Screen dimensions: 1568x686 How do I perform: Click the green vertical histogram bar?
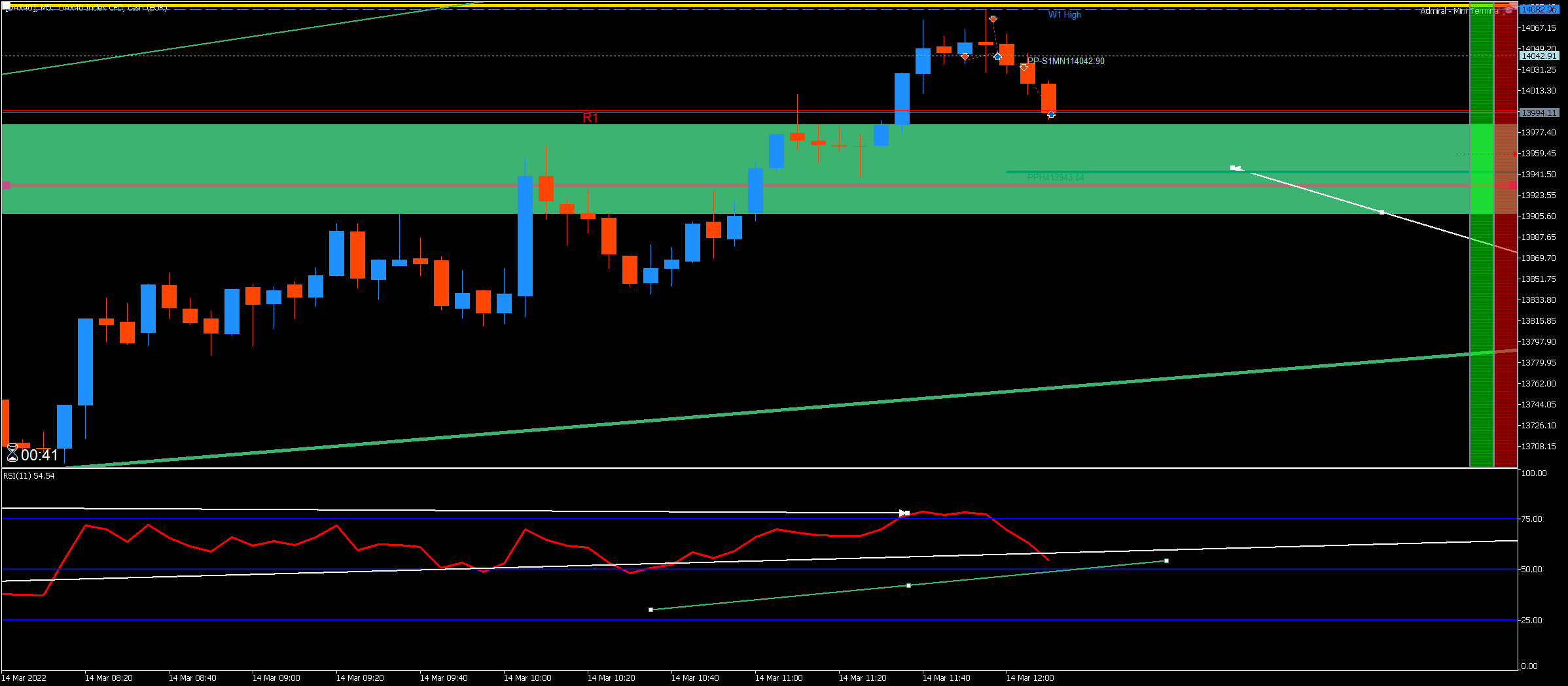[1482, 235]
